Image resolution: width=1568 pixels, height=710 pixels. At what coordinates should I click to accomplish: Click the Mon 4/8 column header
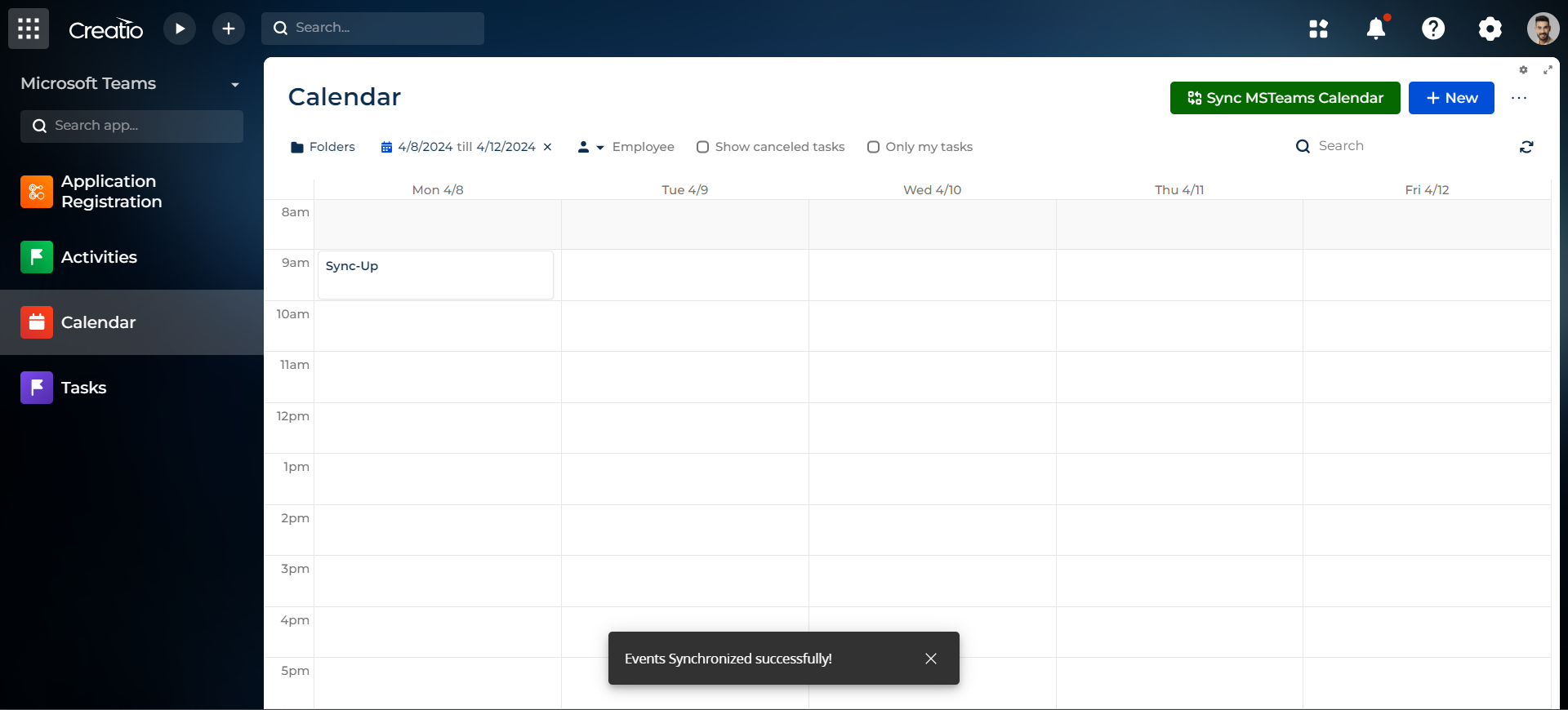click(438, 190)
